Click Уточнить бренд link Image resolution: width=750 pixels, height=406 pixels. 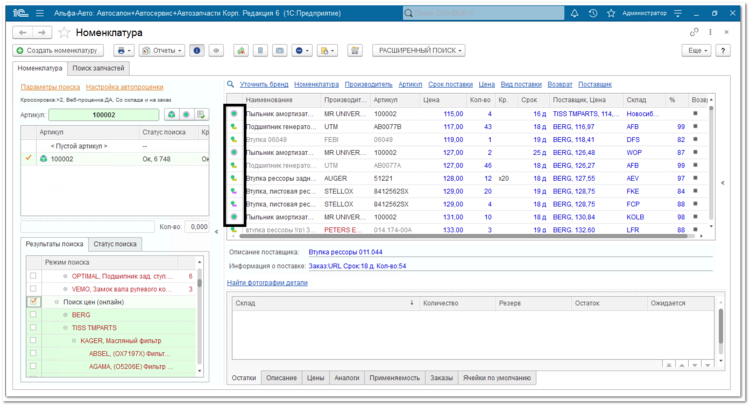[x=264, y=84]
